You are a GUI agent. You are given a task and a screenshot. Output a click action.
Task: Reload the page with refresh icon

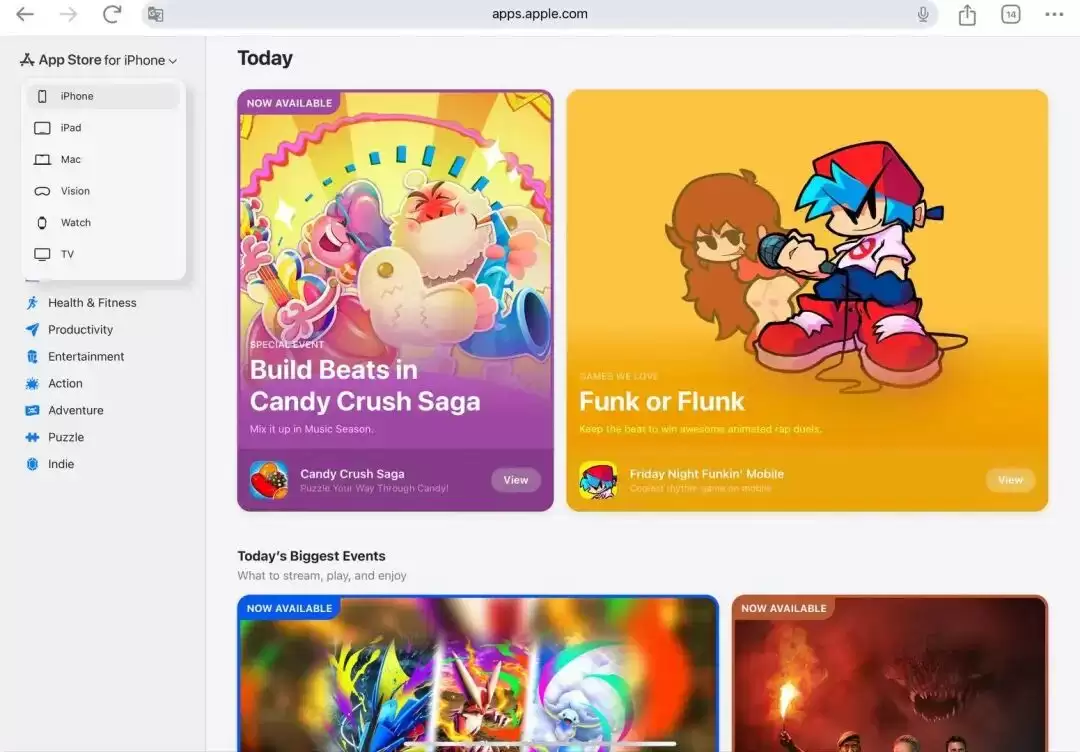point(112,14)
